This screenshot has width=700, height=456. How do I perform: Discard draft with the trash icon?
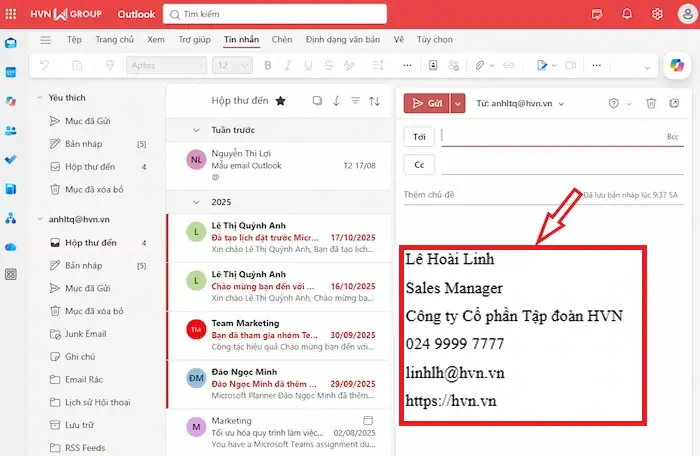coord(651,104)
